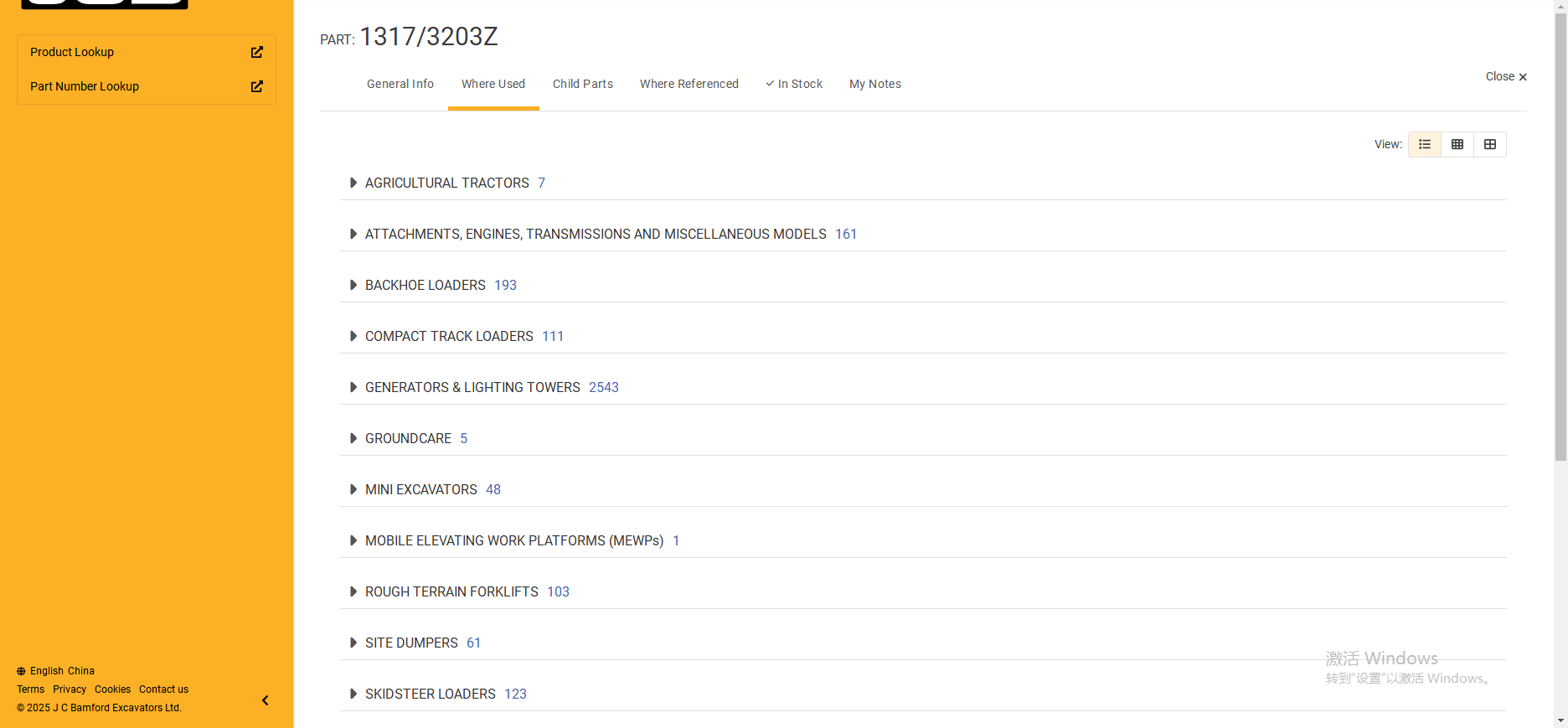This screenshot has width=1568, height=728.
Task: Expand the MINI EXCAVATORS category
Action: click(353, 489)
